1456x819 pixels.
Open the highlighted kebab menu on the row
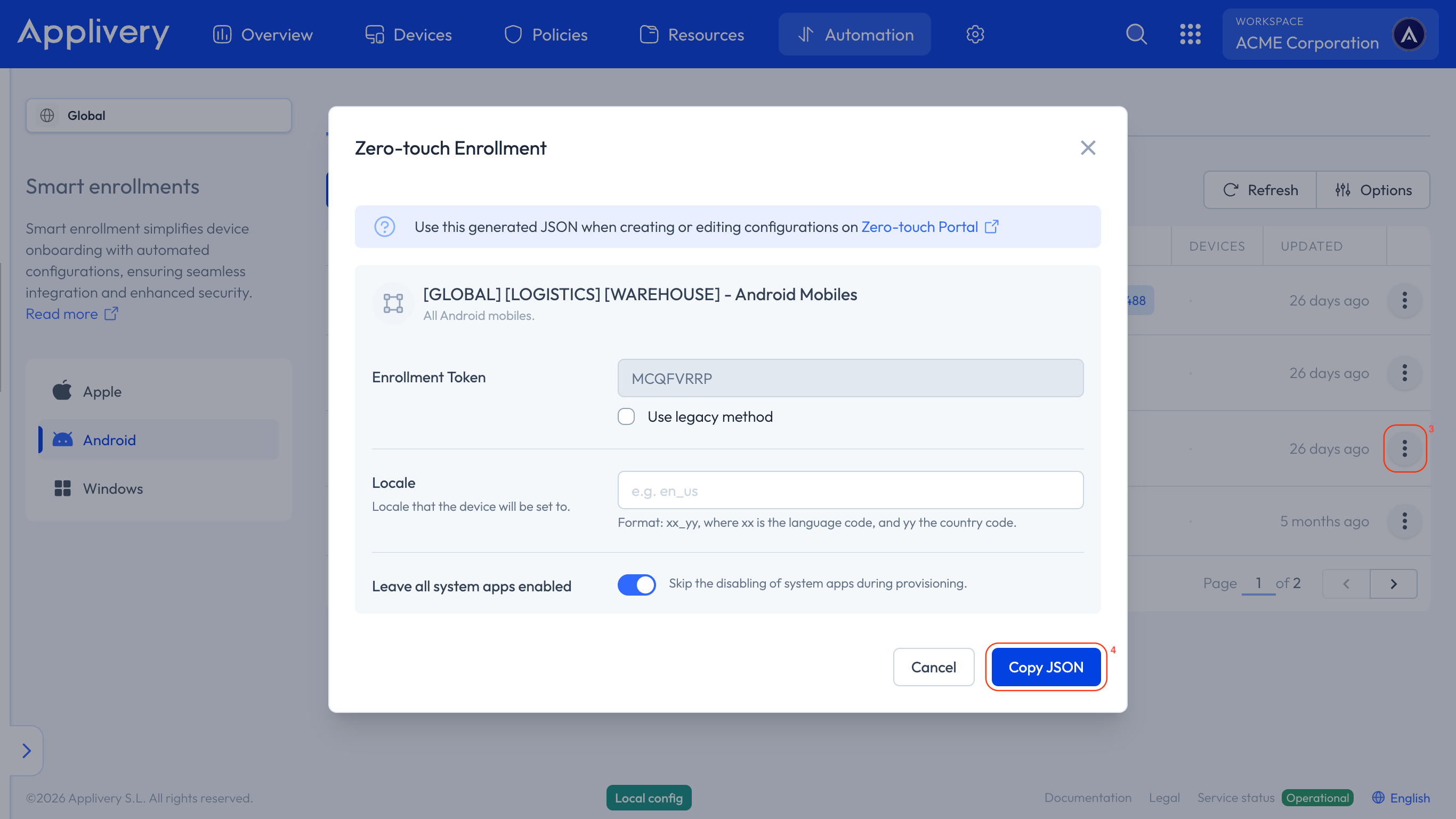1405,448
